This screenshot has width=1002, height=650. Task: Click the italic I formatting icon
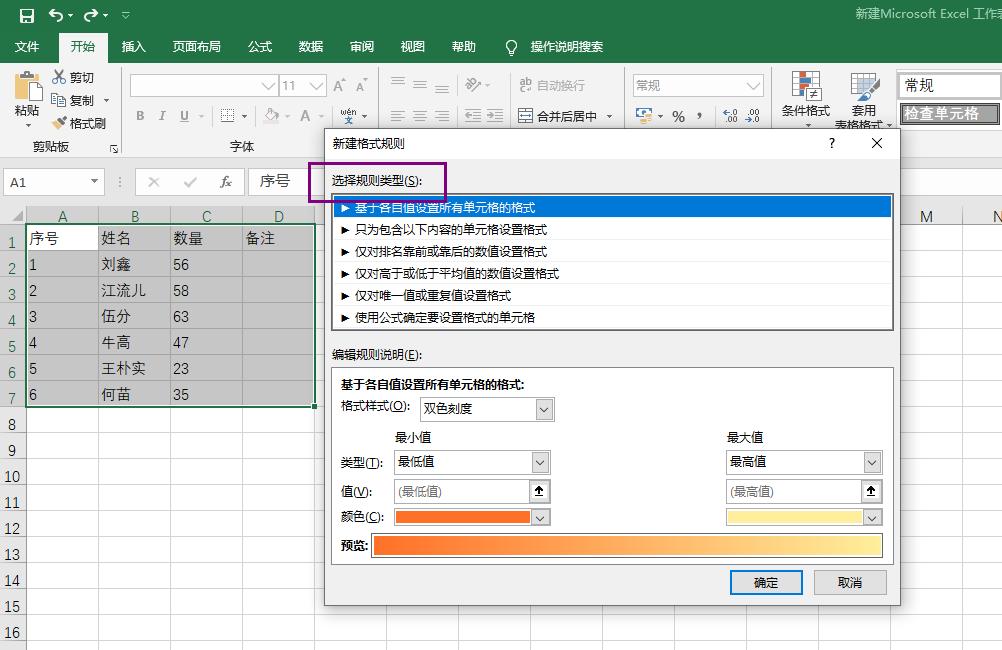(162, 116)
